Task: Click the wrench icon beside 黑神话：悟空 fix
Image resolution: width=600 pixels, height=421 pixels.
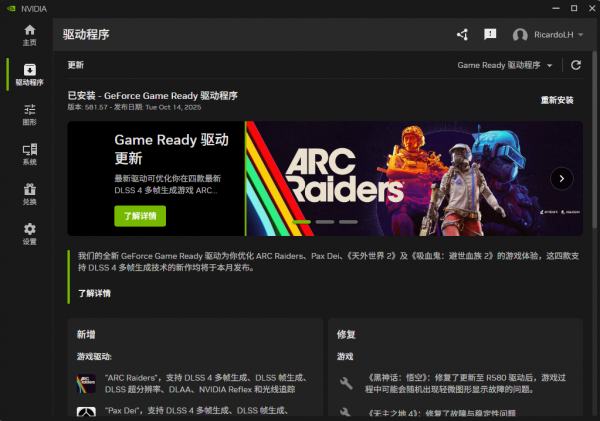Action: point(346,383)
